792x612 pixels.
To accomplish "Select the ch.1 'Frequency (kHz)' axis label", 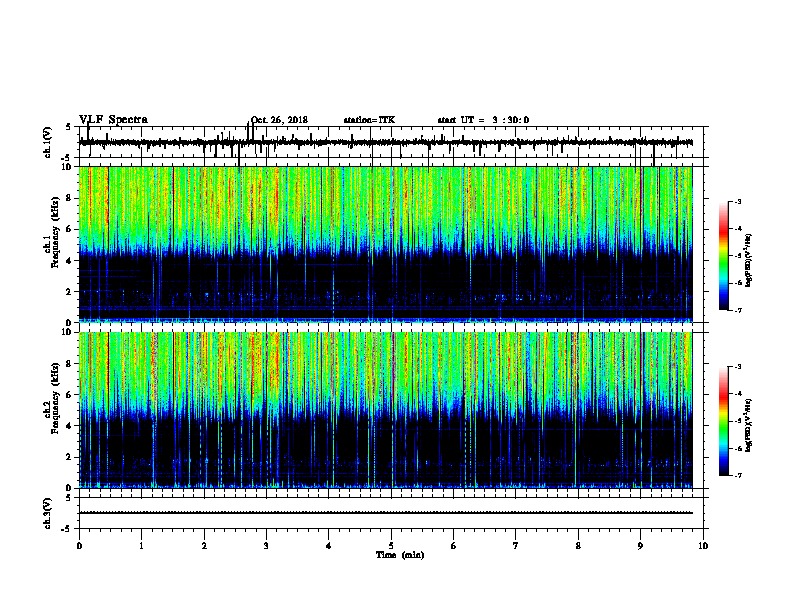I will point(54,232).
